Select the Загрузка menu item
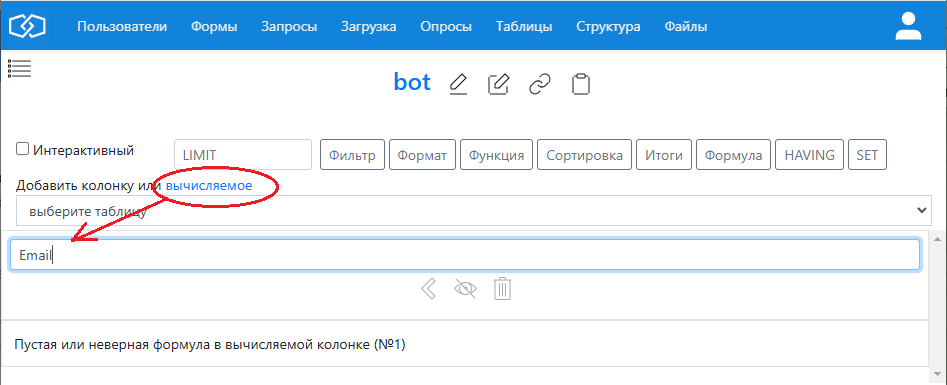 (x=369, y=27)
